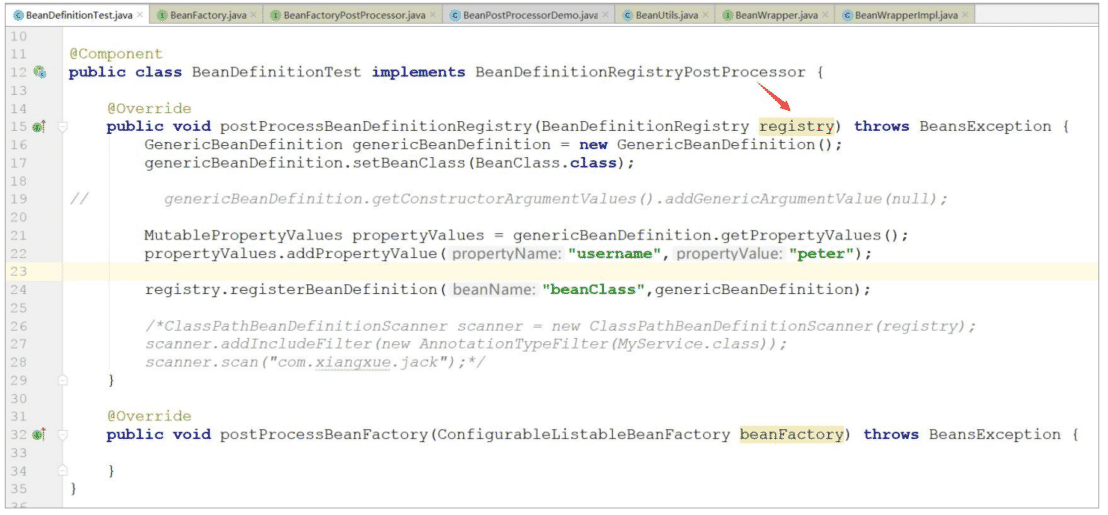Click the @Override annotation on line 31
The height and width of the screenshot is (515, 1108).
point(149,416)
